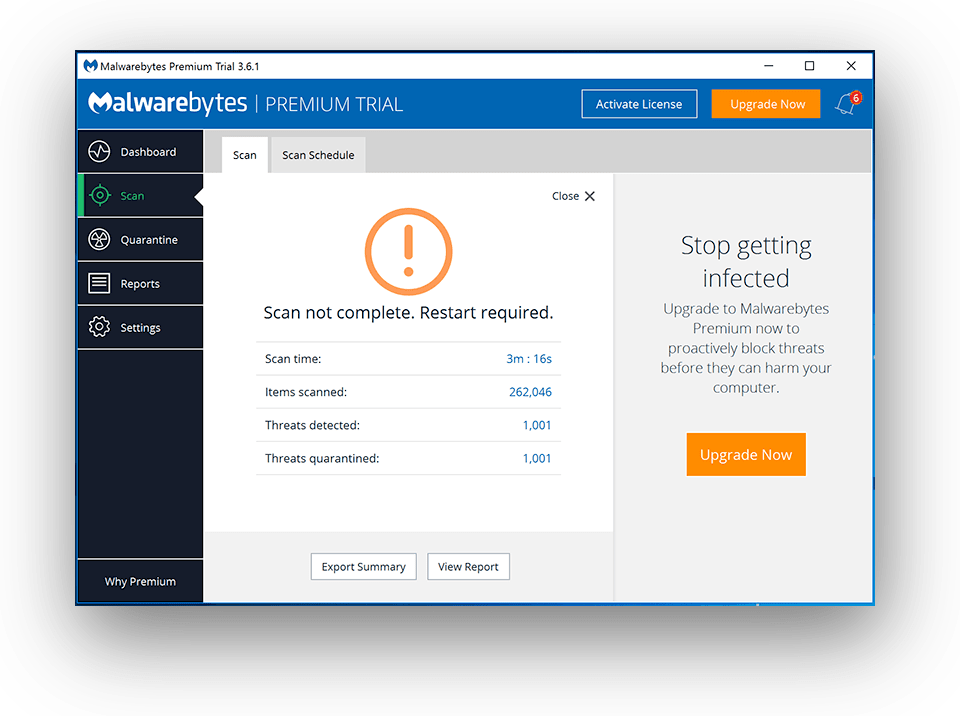Viewport: 960px width, 716px height.
Task: Click the Threats detected count 1,001
Action: (537, 425)
